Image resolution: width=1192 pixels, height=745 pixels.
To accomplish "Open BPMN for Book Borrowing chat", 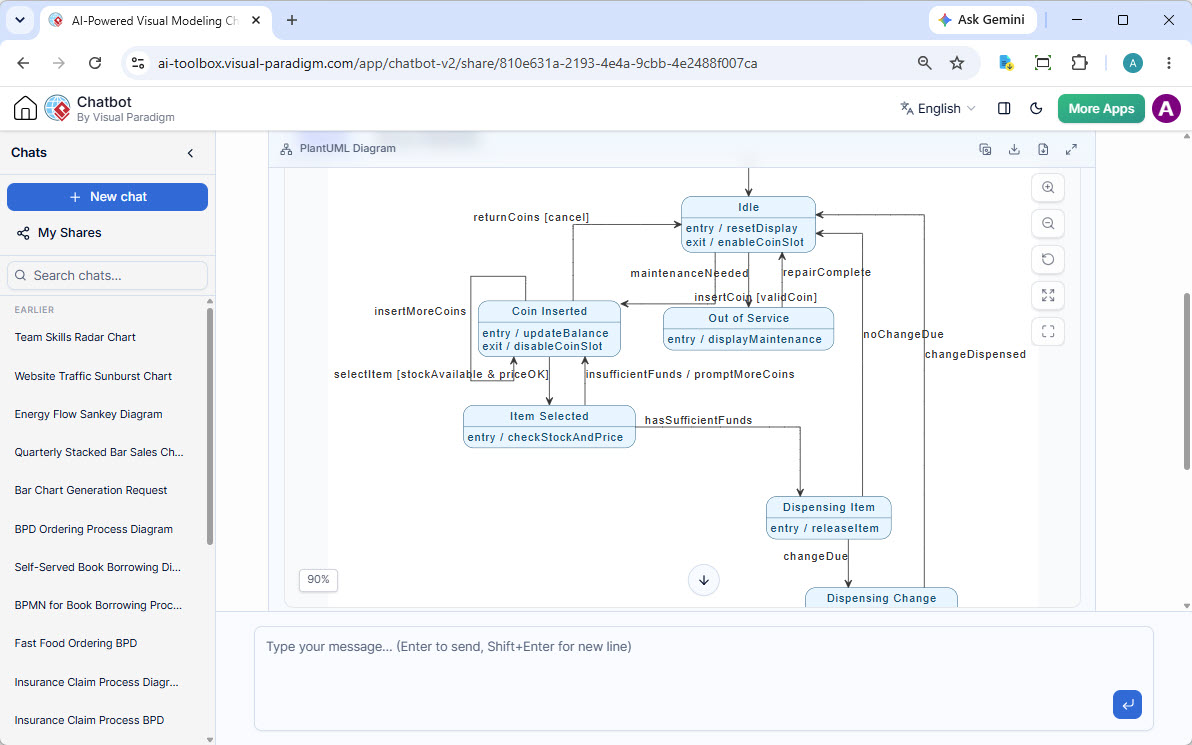I will click(x=98, y=605).
